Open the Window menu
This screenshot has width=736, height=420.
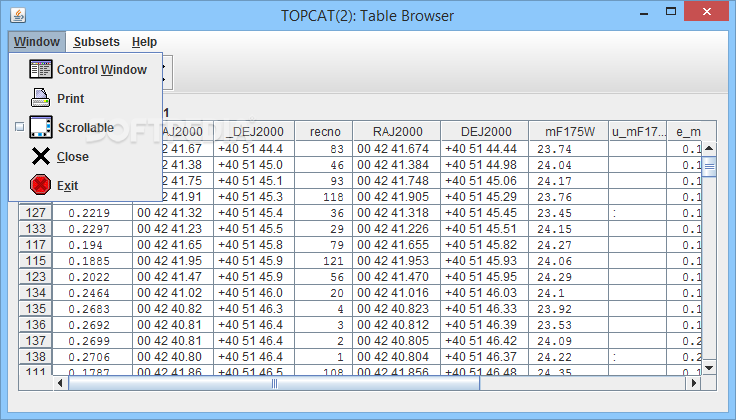[x=37, y=42]
